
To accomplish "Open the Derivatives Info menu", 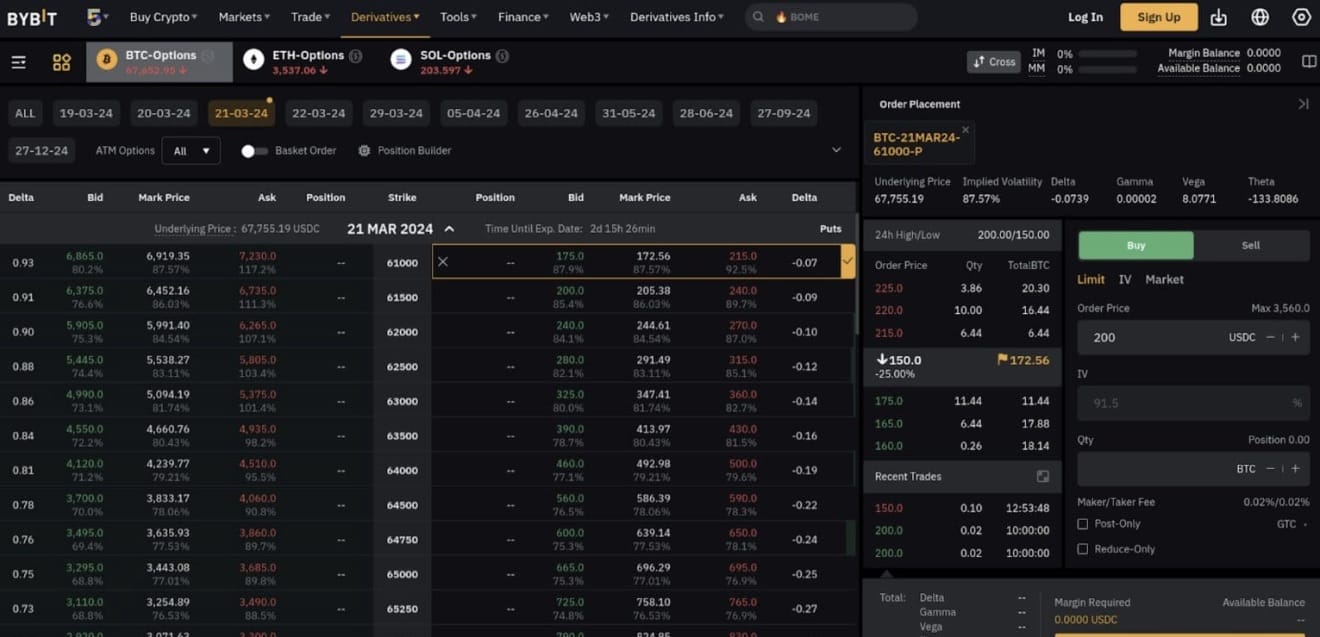I will (x=676, y=16).
